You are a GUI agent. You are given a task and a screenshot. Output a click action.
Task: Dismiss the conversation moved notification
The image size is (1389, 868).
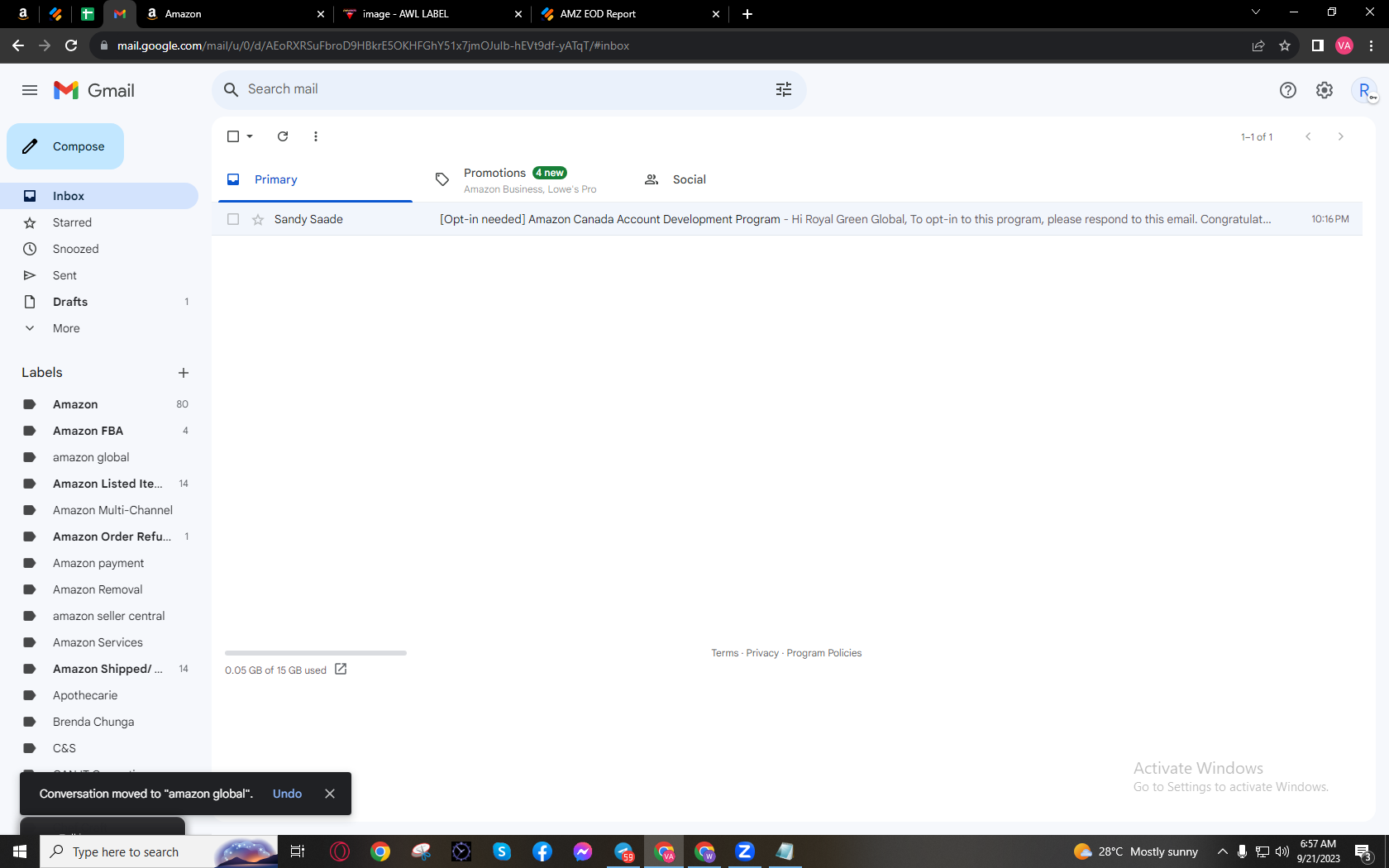click(330, 794)
